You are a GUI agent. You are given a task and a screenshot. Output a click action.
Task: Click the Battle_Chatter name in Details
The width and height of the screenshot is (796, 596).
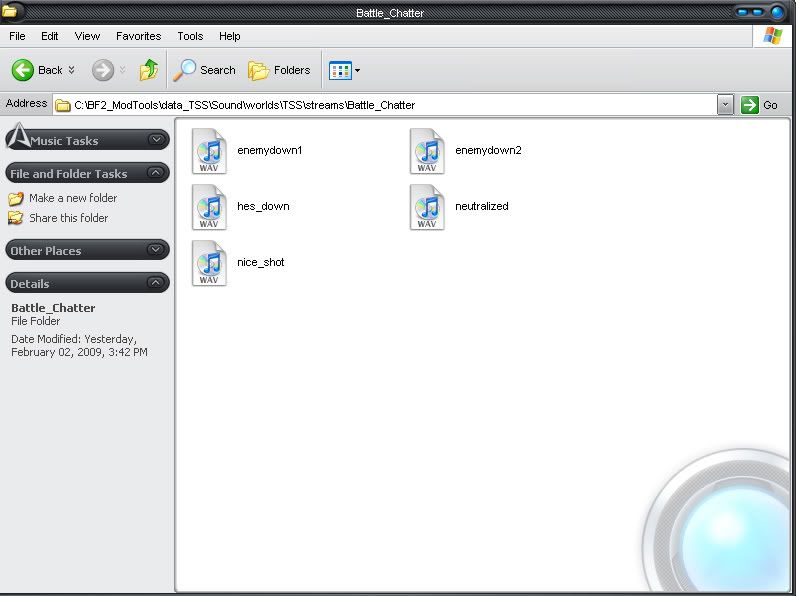tap(53, 308)
